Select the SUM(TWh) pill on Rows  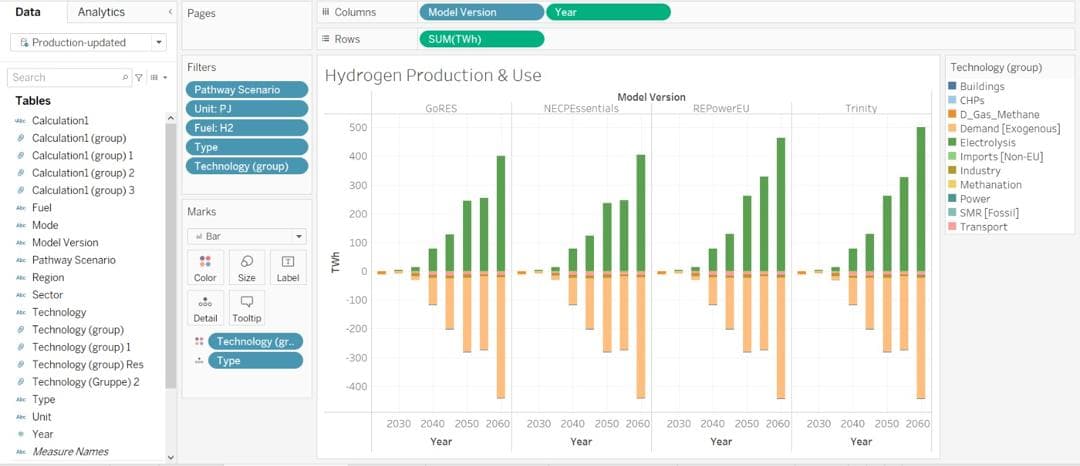[x=481, y=39]
